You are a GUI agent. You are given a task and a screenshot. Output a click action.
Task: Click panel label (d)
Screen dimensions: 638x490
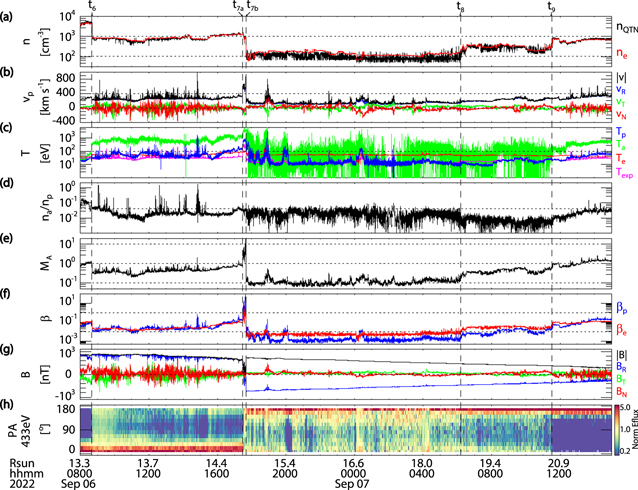[x=7, y=184]
